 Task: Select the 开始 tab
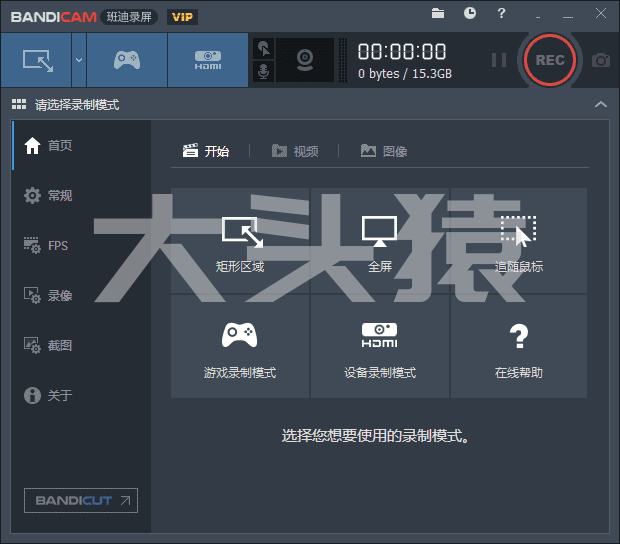[206, 151]
